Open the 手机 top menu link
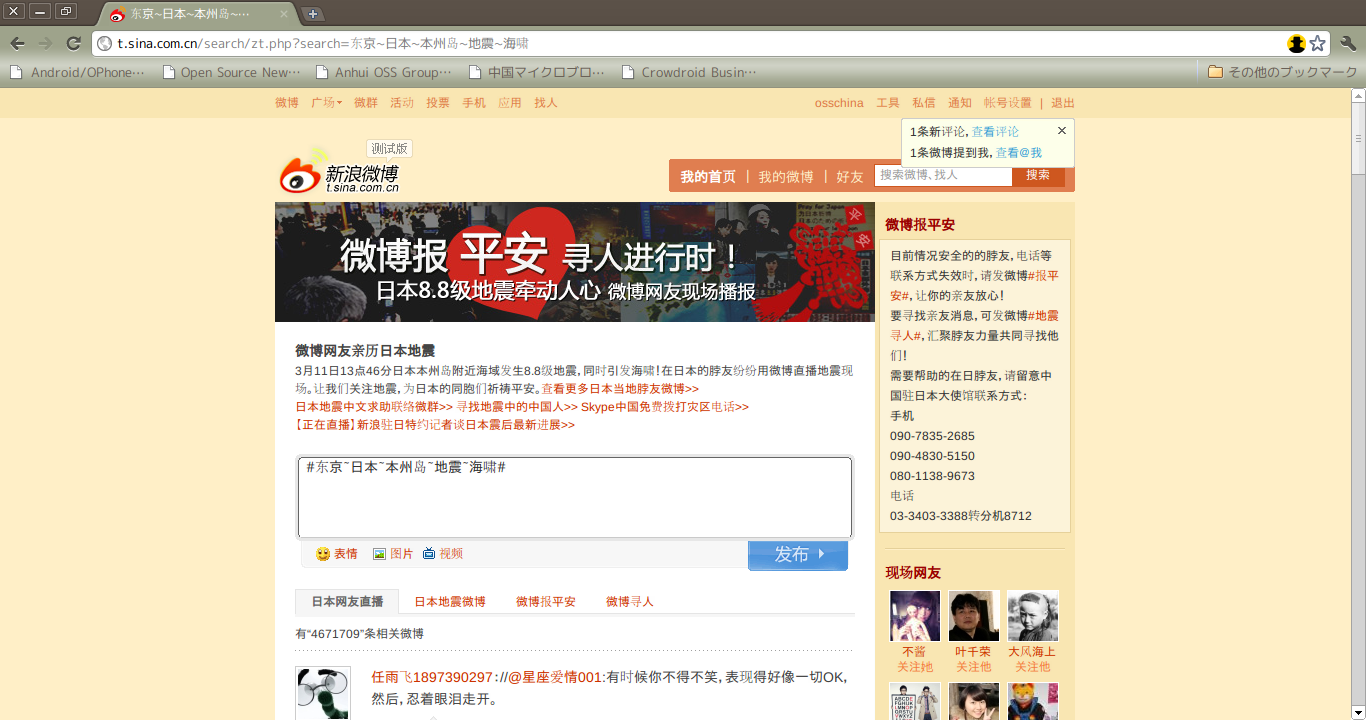The image size is (1366, 720). (474, 103)
